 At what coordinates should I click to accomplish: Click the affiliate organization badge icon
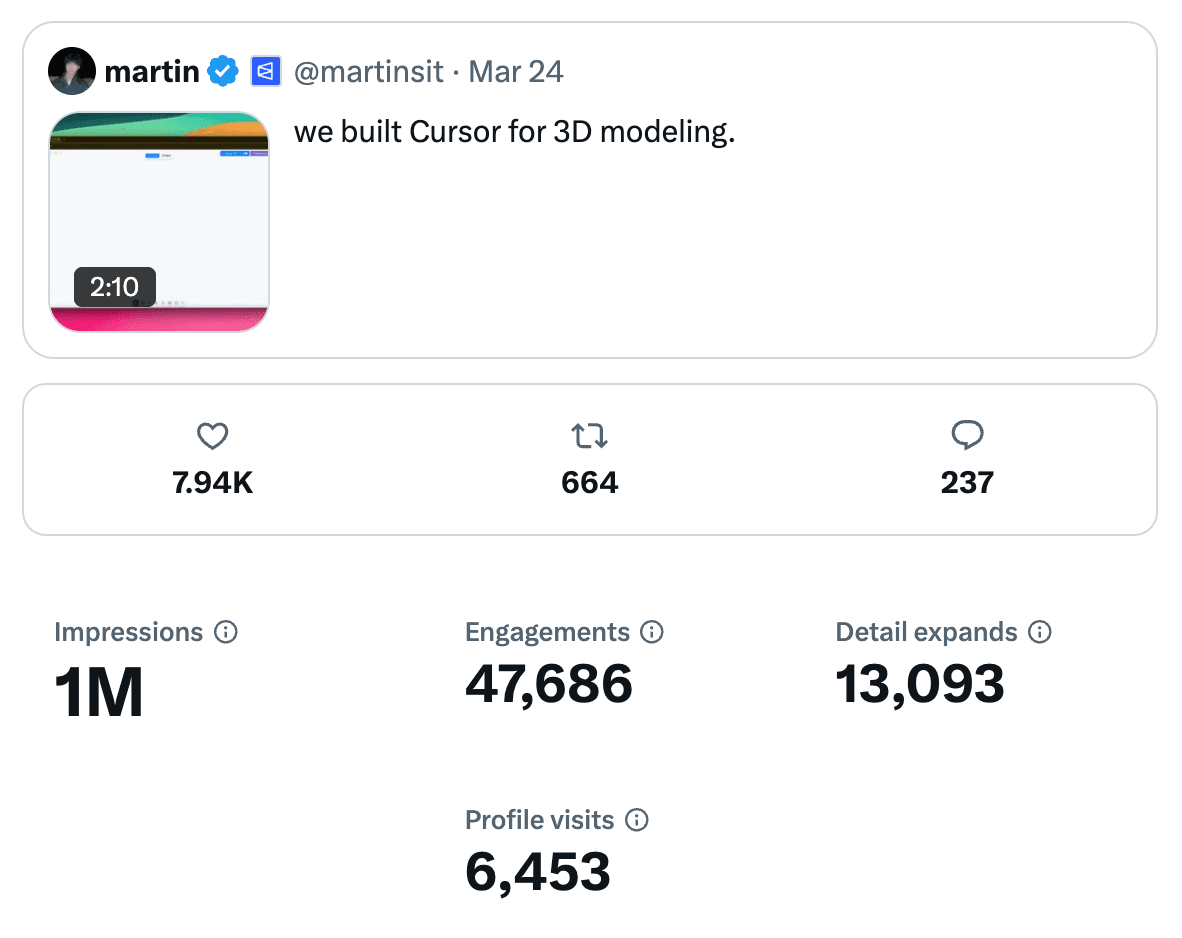265,71
